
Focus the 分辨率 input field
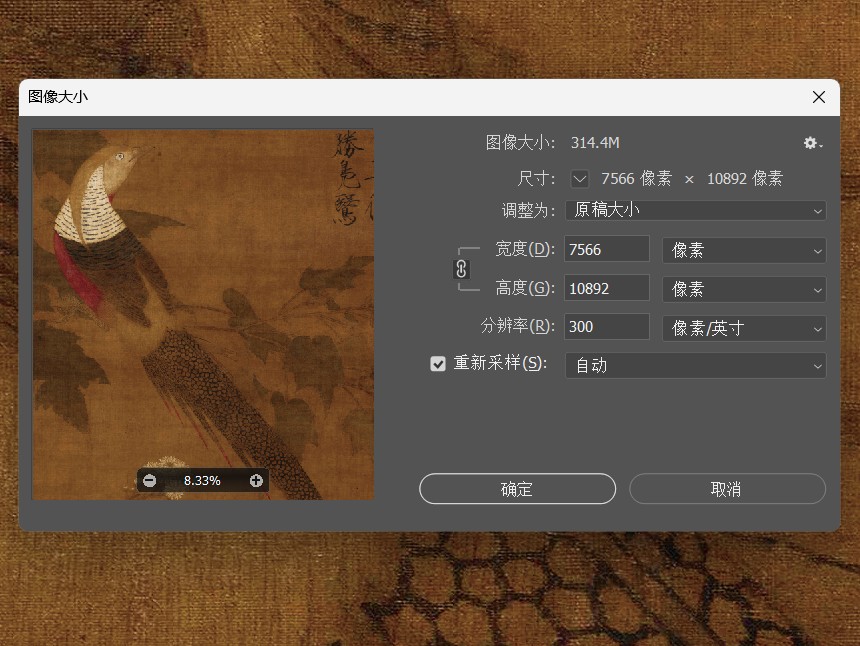tap(607, 327)
